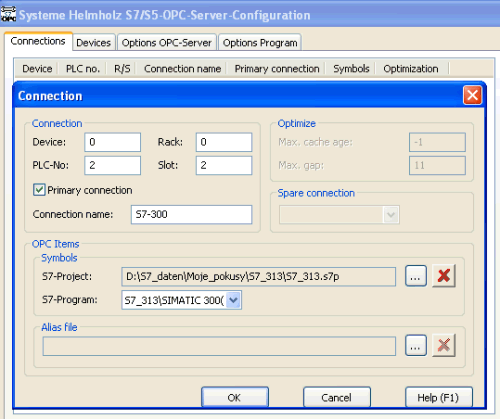Clear the S7-Project path with red X

444,276
